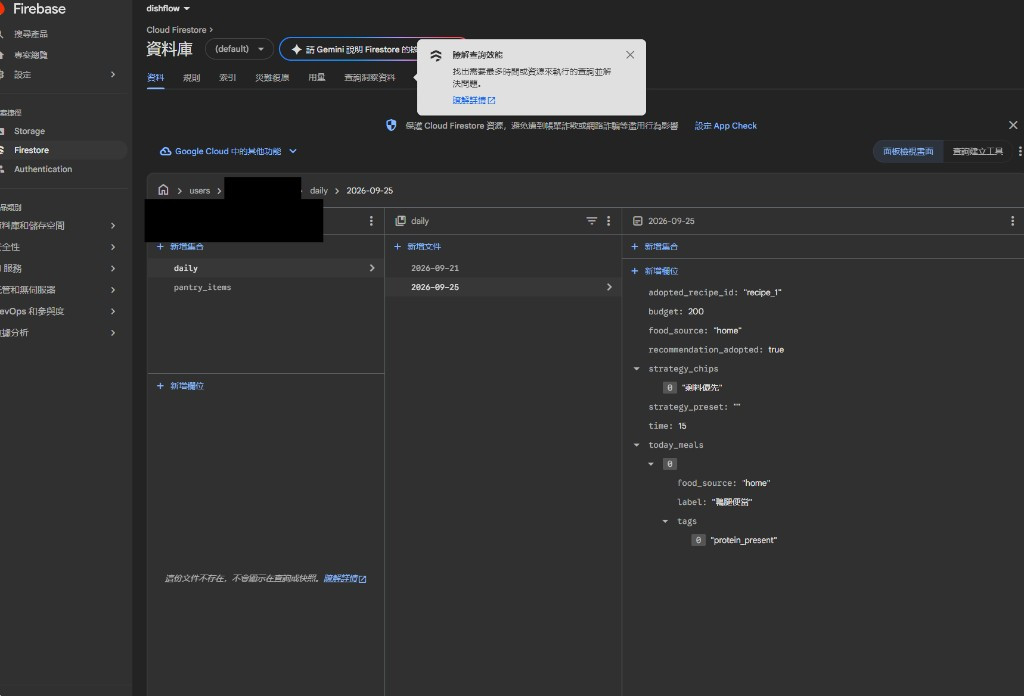
Task: Click the recommendation_adopted field
Action: point(716,350)
